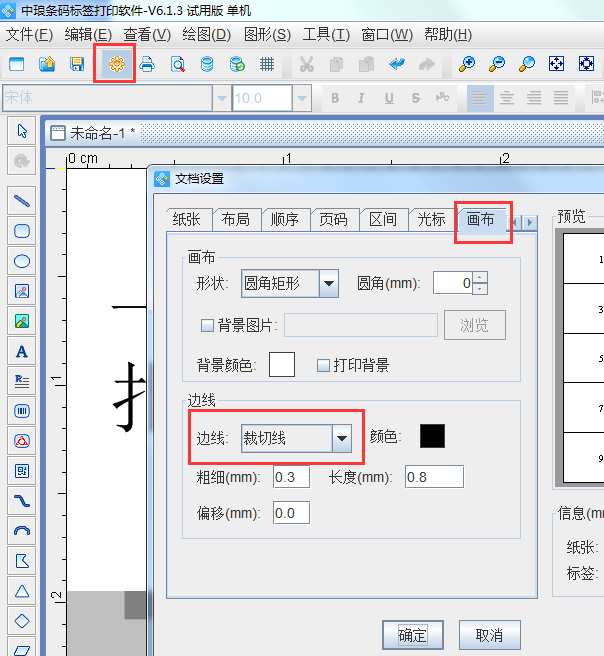Screen dimensions: 604x656
Task: Open print preview magnifier page icon
Action: coord(178,64)
